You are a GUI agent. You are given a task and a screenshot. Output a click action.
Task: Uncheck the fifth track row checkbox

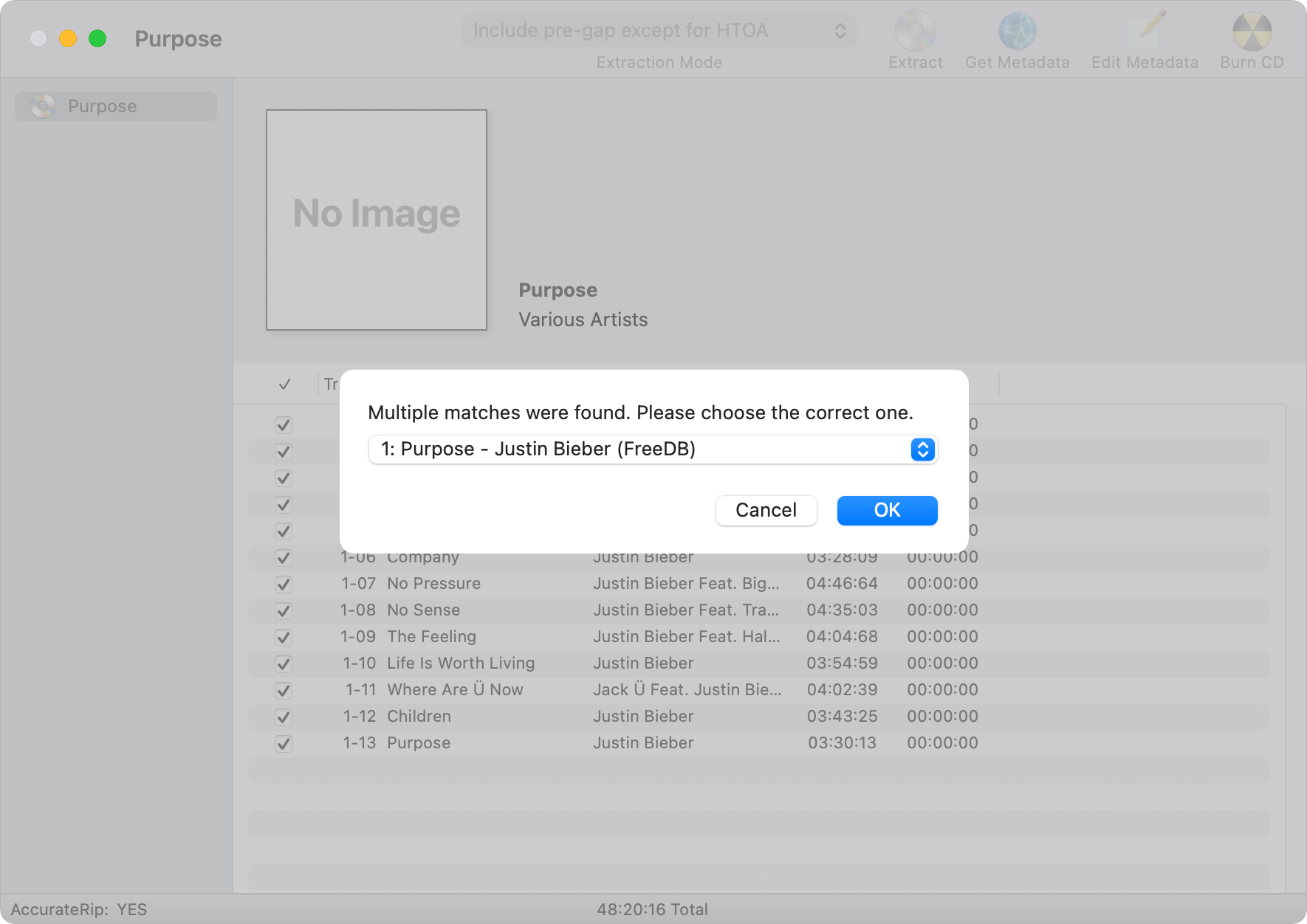point(284,531)
